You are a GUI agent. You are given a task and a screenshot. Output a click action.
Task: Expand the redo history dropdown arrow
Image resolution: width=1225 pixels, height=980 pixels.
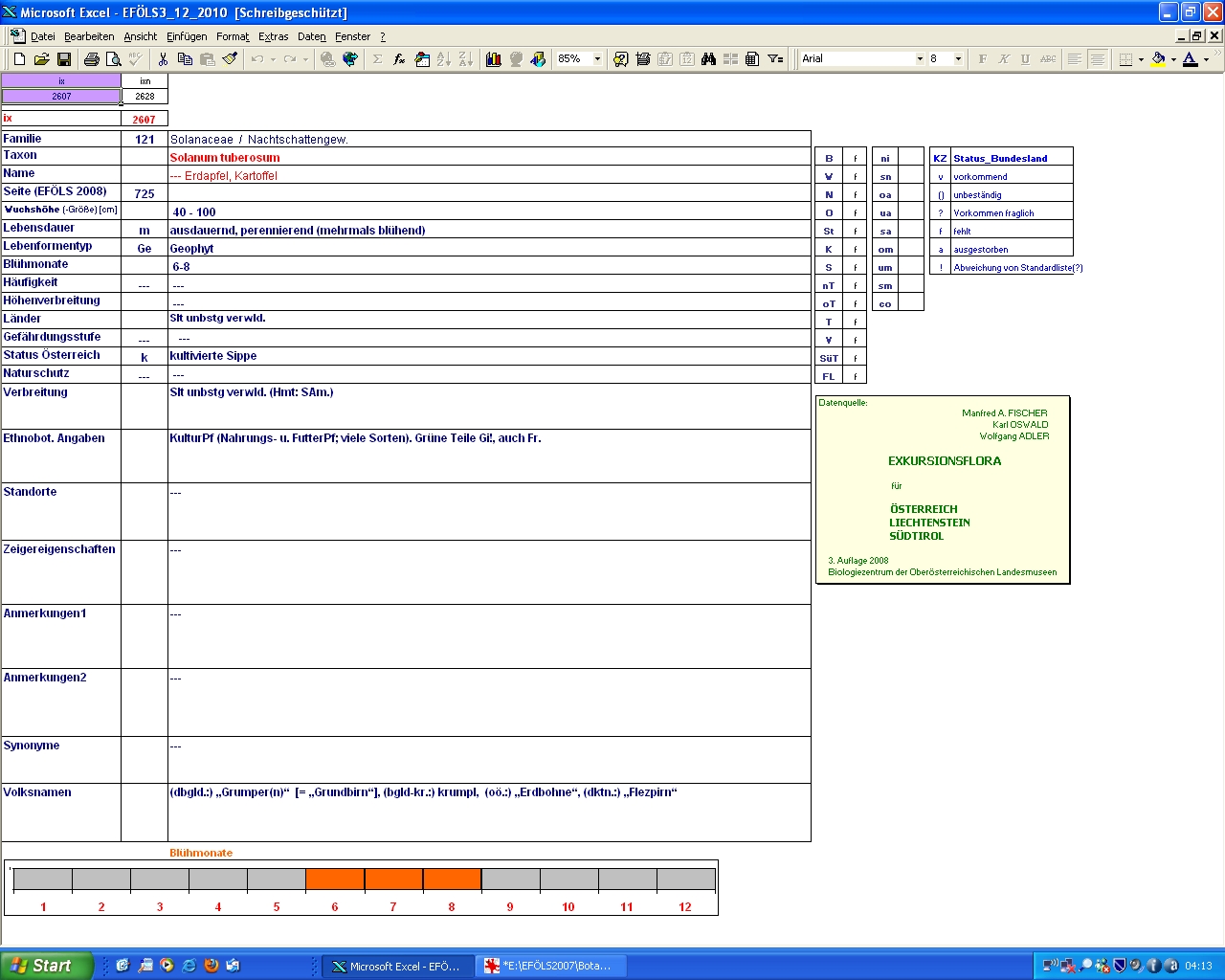305,59
